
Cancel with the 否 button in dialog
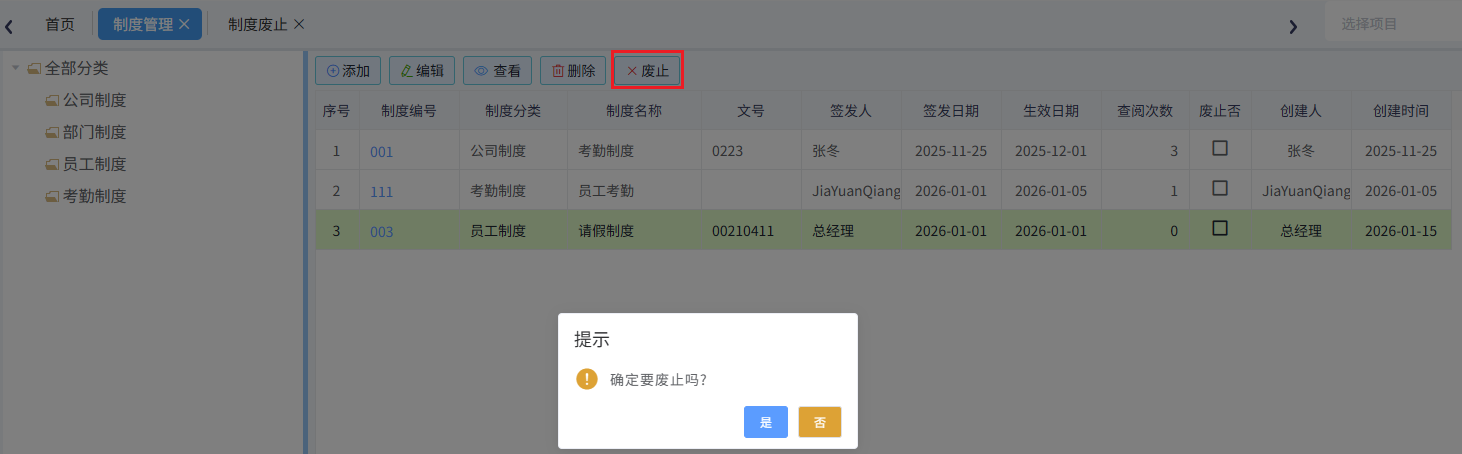(x=819, y=422)
